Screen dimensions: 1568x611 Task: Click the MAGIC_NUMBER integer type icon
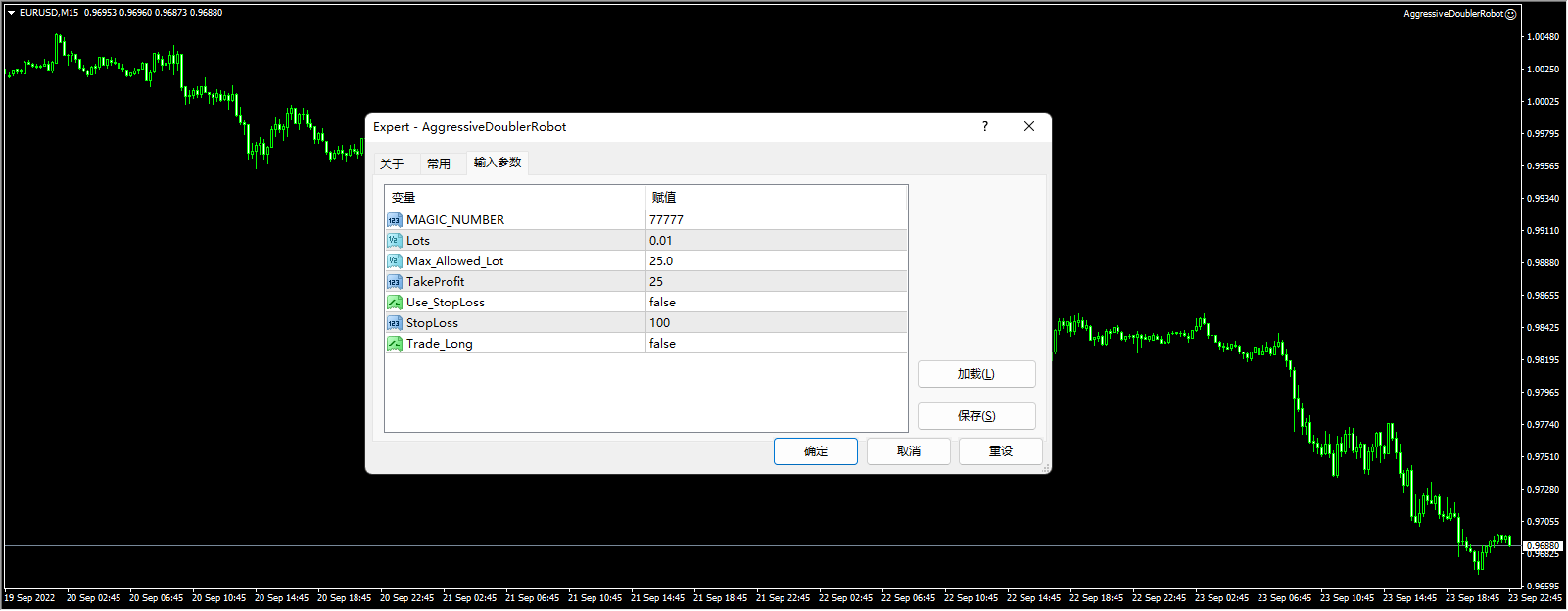(x=394, y=220)
